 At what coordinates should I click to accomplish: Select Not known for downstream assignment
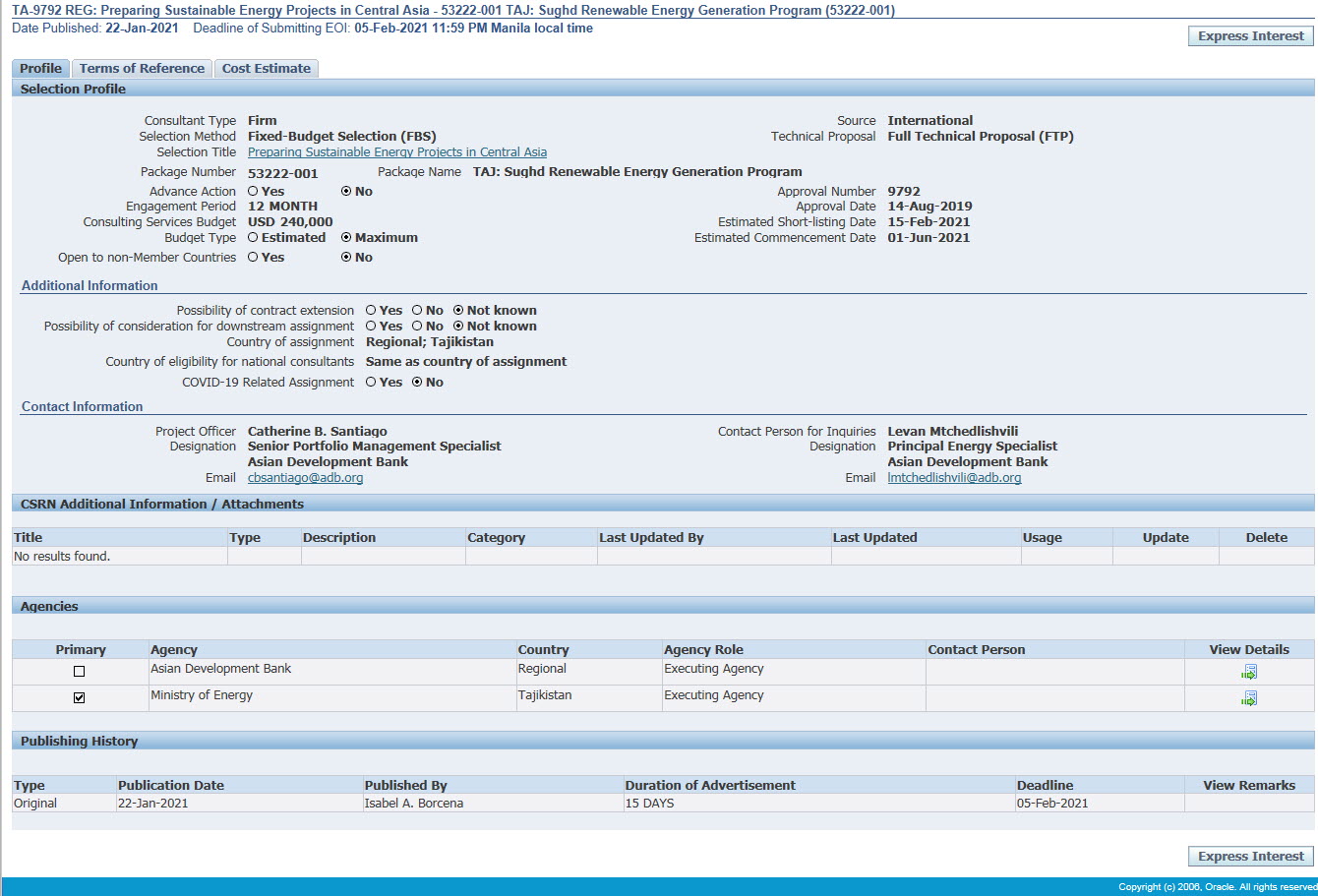click(x=458, y=327)
